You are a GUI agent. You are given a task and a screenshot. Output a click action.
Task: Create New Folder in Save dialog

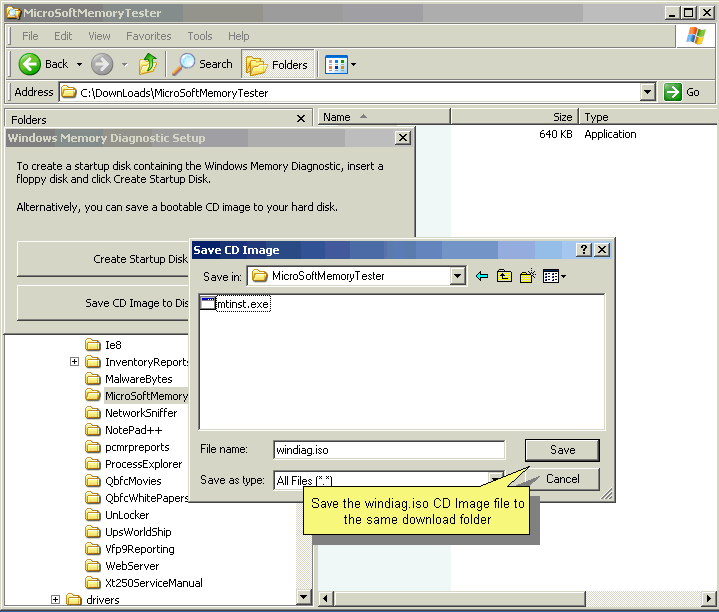528,276
